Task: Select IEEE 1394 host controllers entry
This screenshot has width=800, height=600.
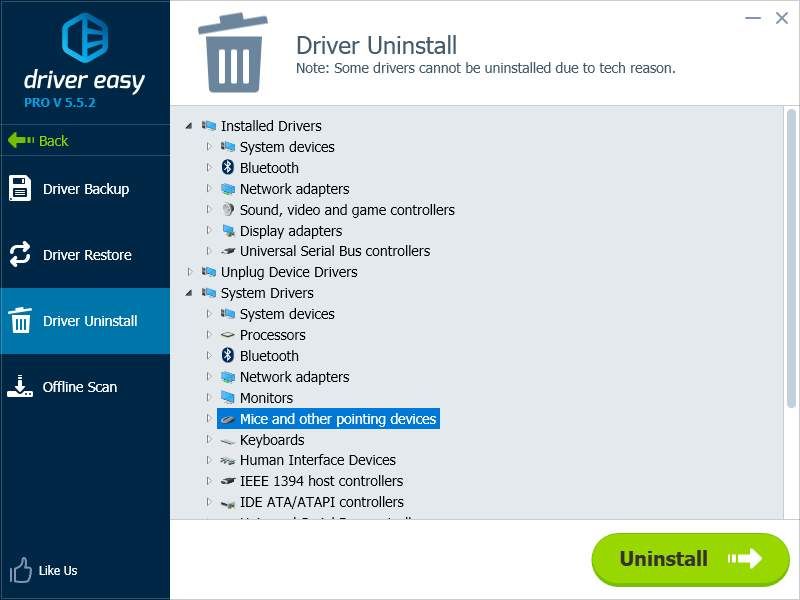Action: [x=321, y=481]
